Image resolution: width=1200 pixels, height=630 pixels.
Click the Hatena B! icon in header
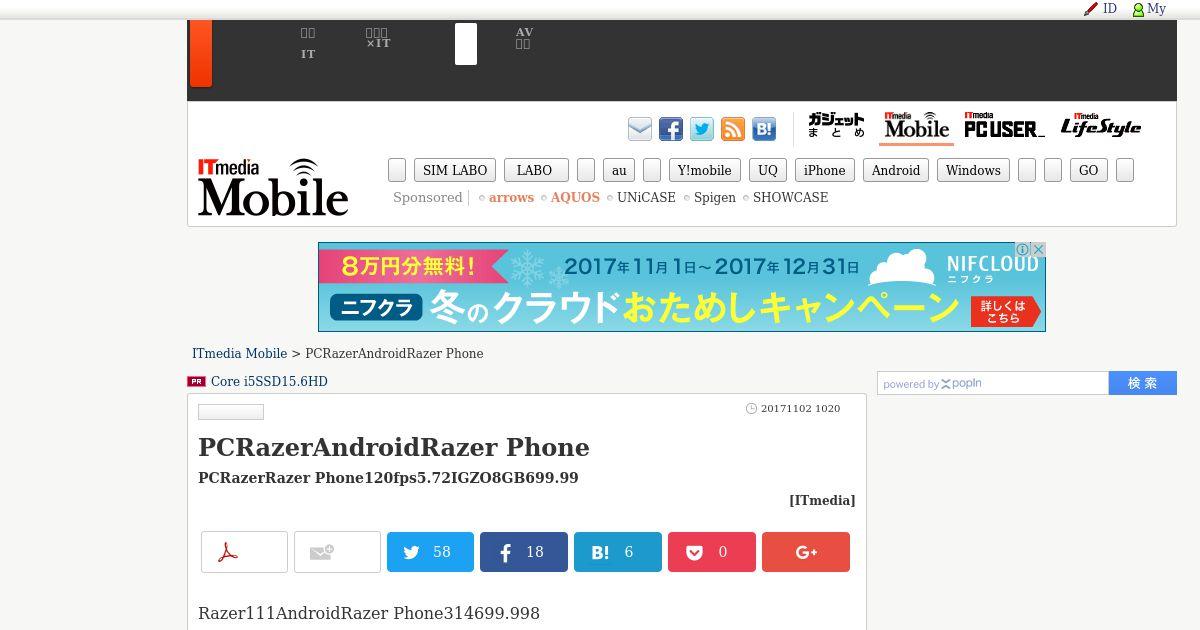(764, 129)
